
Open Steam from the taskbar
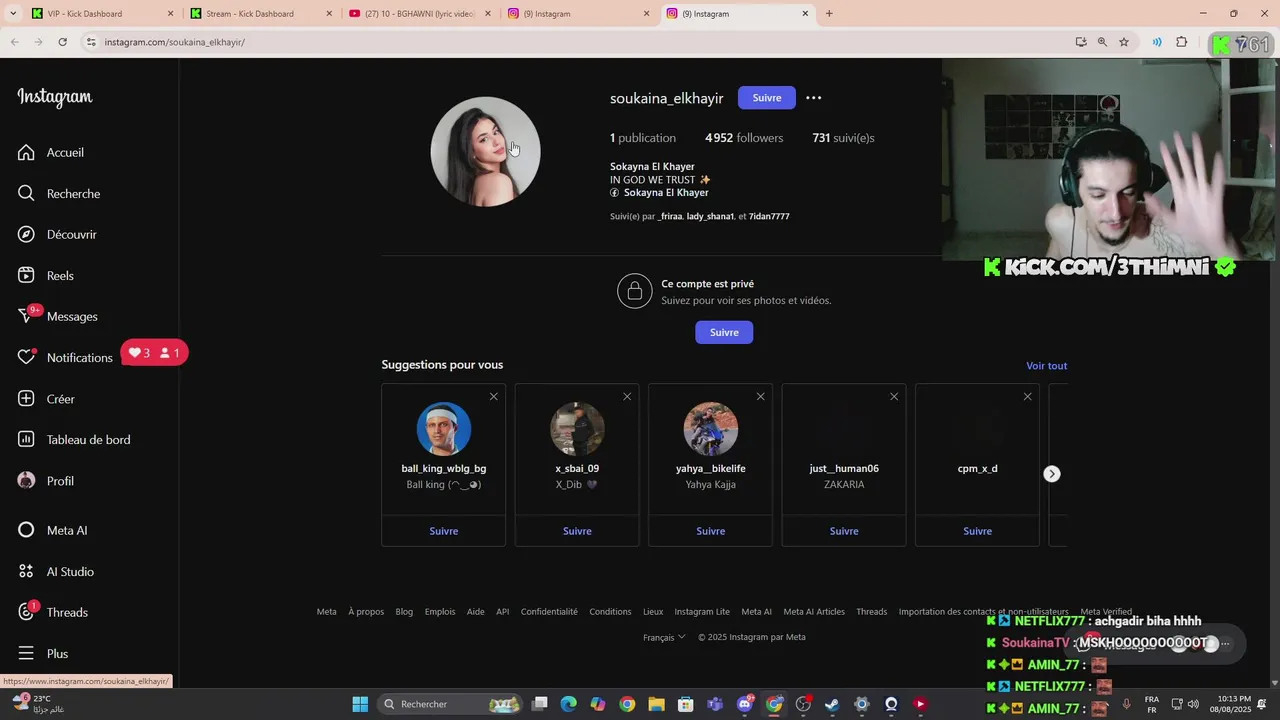[832, 704]
